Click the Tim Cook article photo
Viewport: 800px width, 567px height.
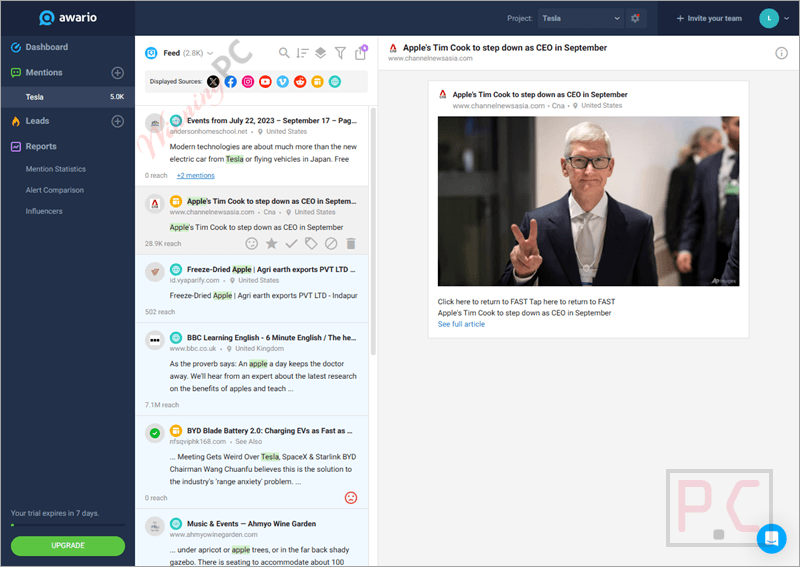588,201
